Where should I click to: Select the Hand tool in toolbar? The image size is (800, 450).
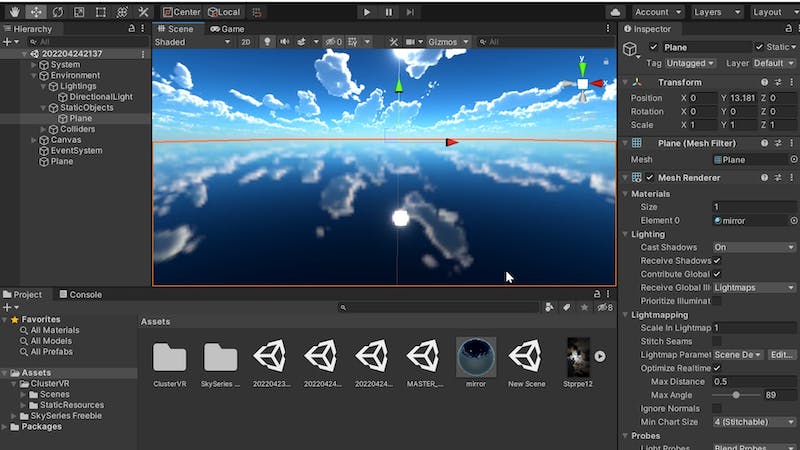click(x=13, y=12)
